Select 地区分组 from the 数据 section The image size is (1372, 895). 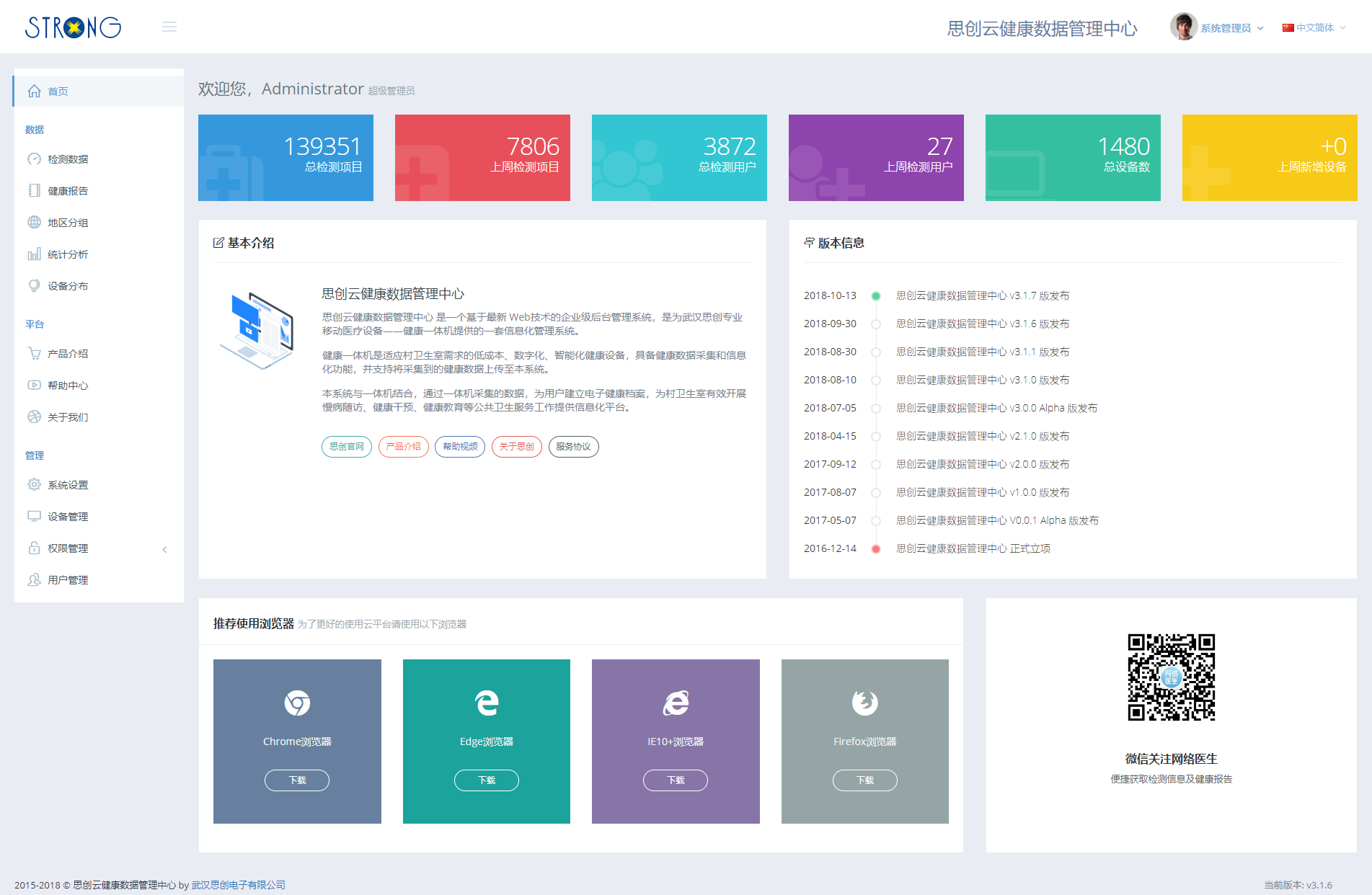[68, 222]
